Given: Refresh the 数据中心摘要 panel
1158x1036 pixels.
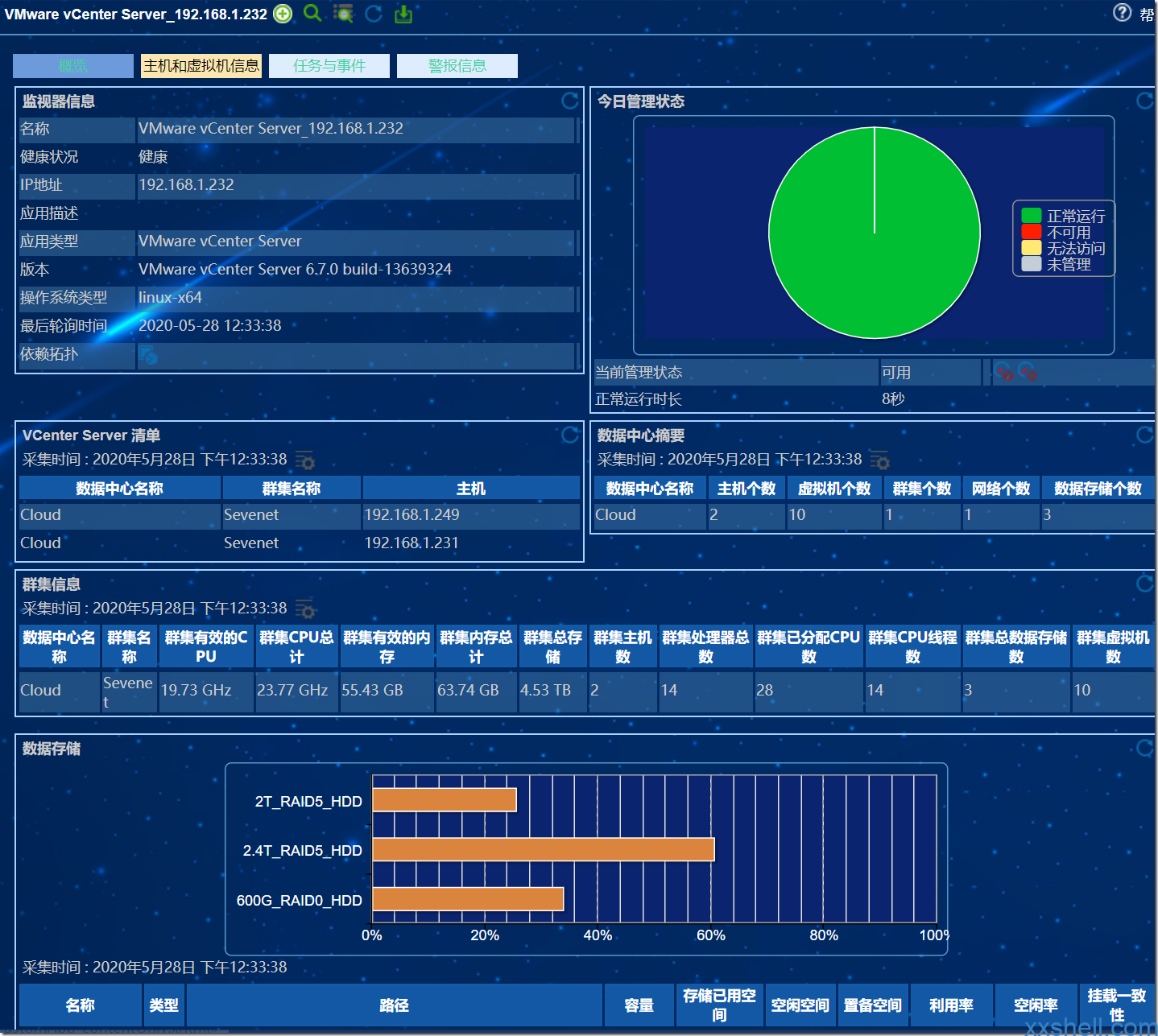Looking at the screenshot, I should [x=1145, y=435].
